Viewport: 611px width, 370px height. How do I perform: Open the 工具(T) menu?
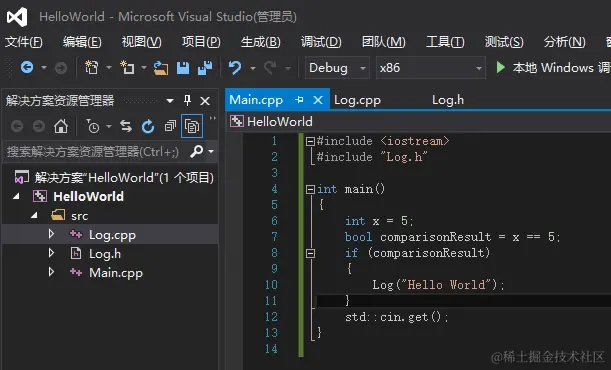coord(445,42)
